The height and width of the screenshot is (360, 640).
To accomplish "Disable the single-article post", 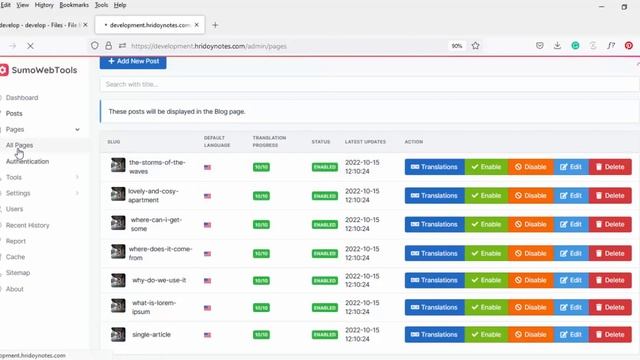I will point(531,334).
